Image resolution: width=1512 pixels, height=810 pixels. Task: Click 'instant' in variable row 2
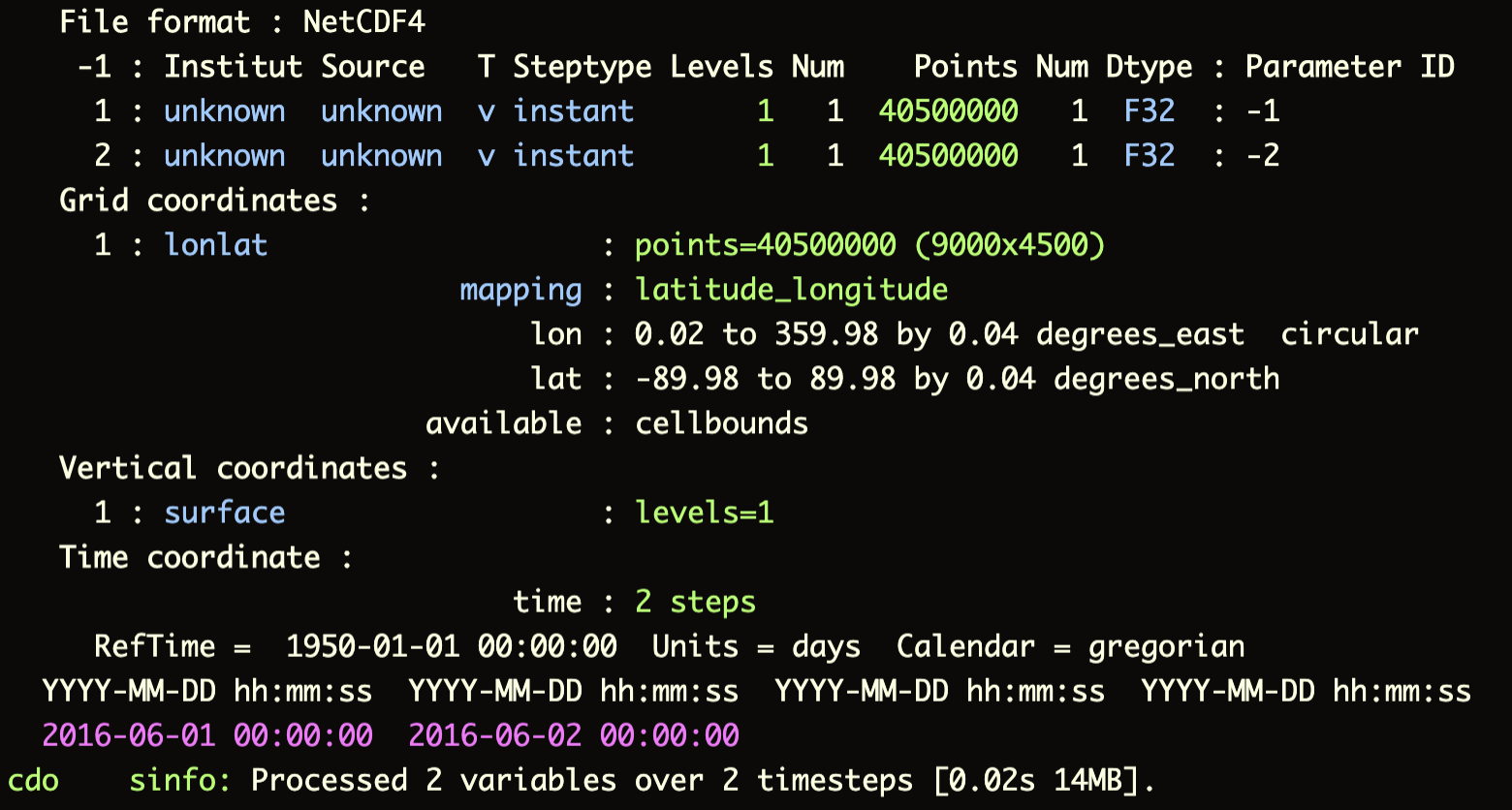(573, 156)
